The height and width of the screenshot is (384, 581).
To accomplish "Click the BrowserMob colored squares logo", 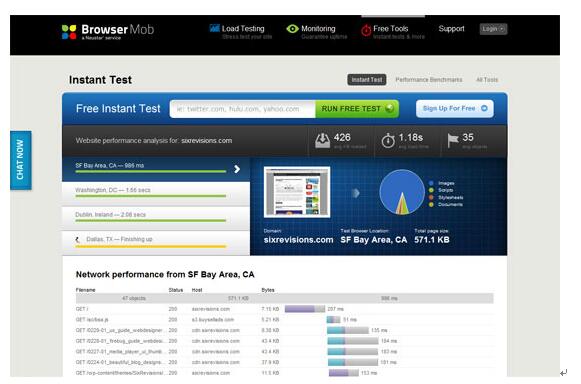I will pos(69,32).
